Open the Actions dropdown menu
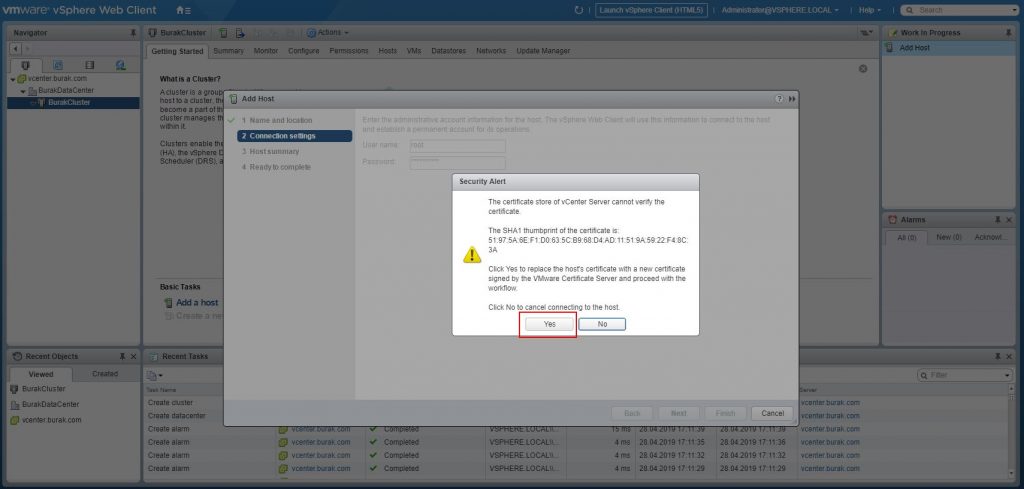The width and height of the screenshot is (1024, 489). click(328, 33)
